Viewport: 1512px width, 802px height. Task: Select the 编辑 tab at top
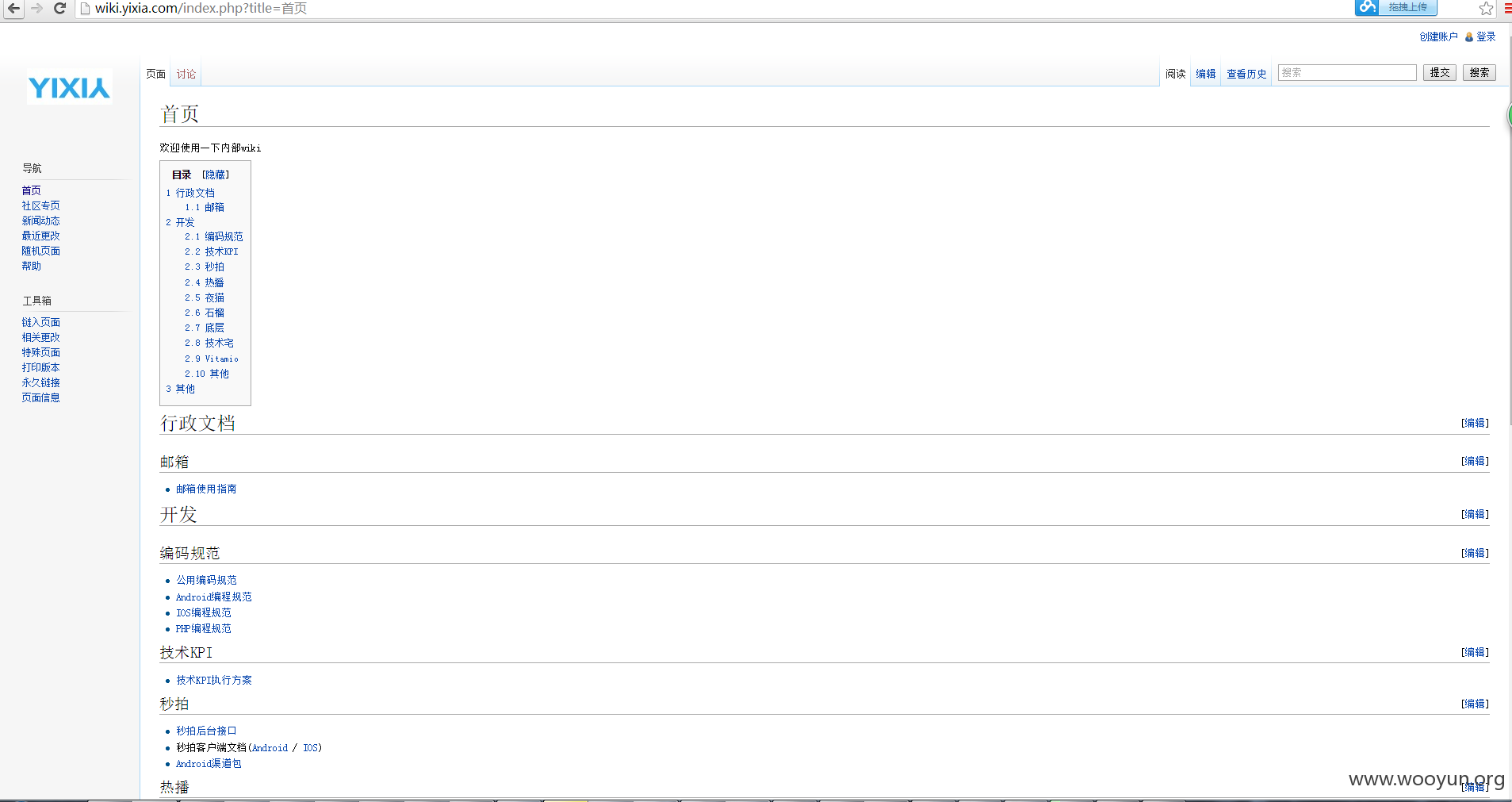1206,74
